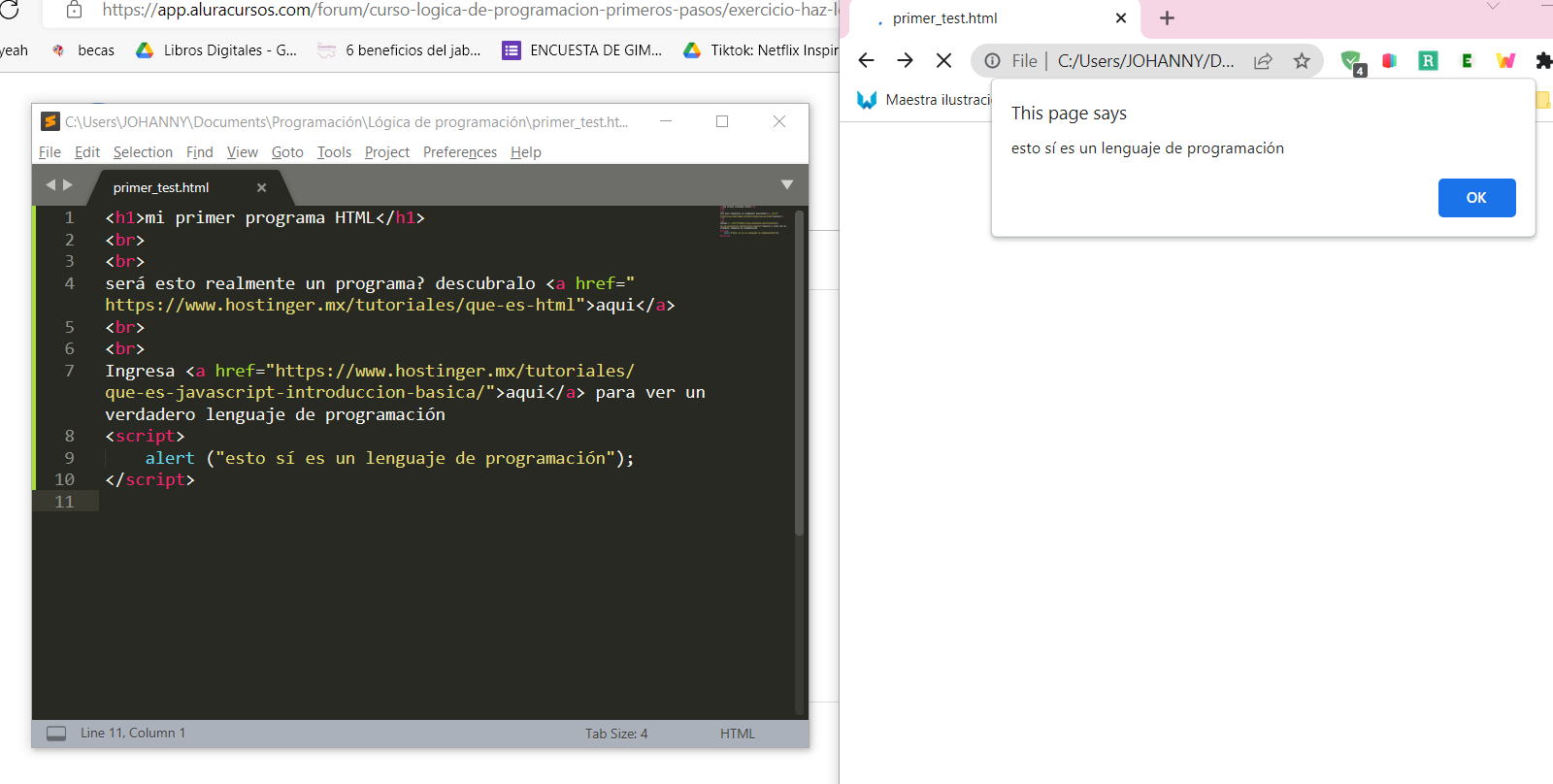
Task: Open the green E extension
Action: (1467, 61)
